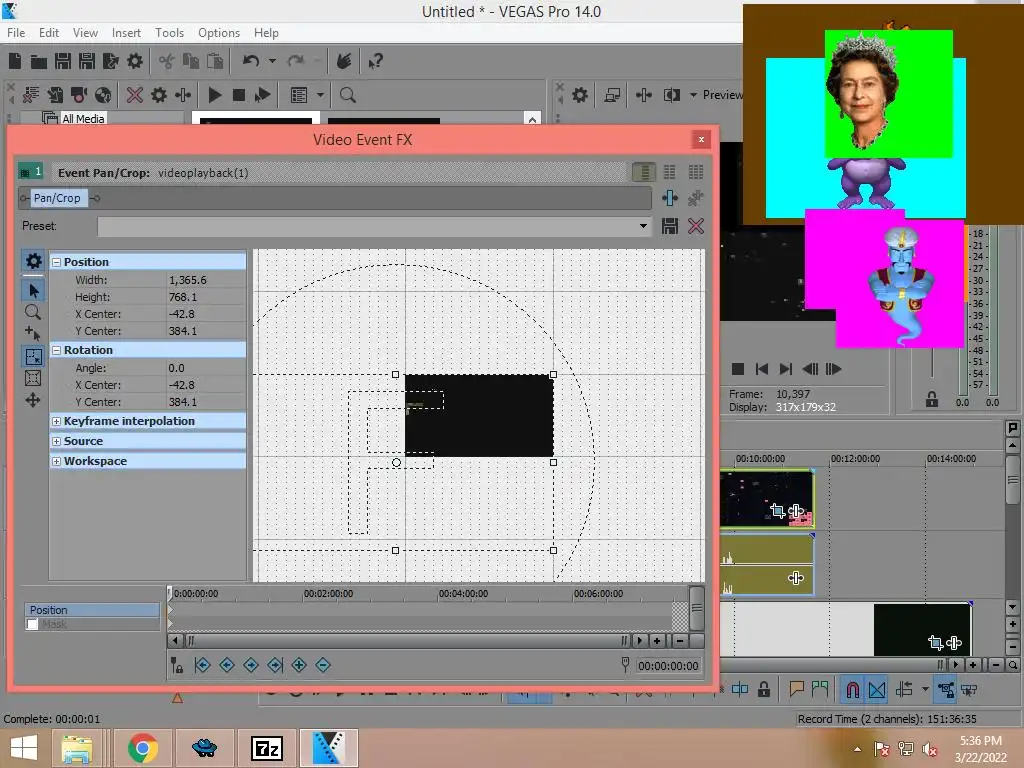Click Create Keyframe plus diamond button
The height and width of the screenshot is (768, 1024).
(299, 665)
